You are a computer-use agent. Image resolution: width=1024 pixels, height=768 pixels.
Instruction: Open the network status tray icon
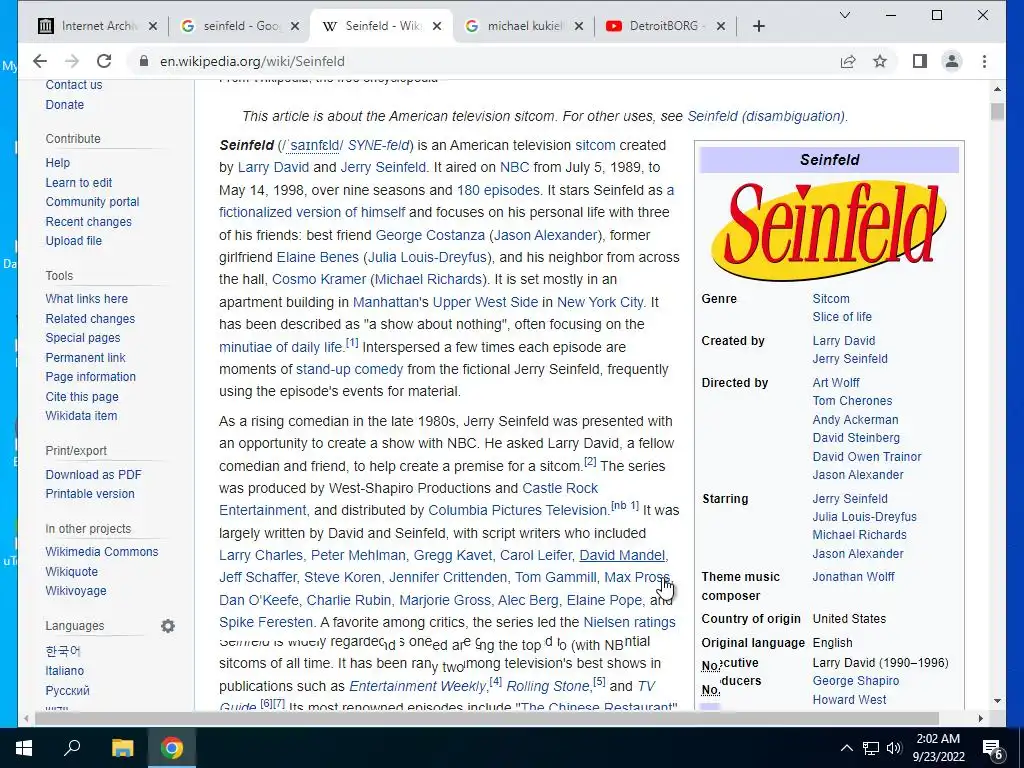871,748
